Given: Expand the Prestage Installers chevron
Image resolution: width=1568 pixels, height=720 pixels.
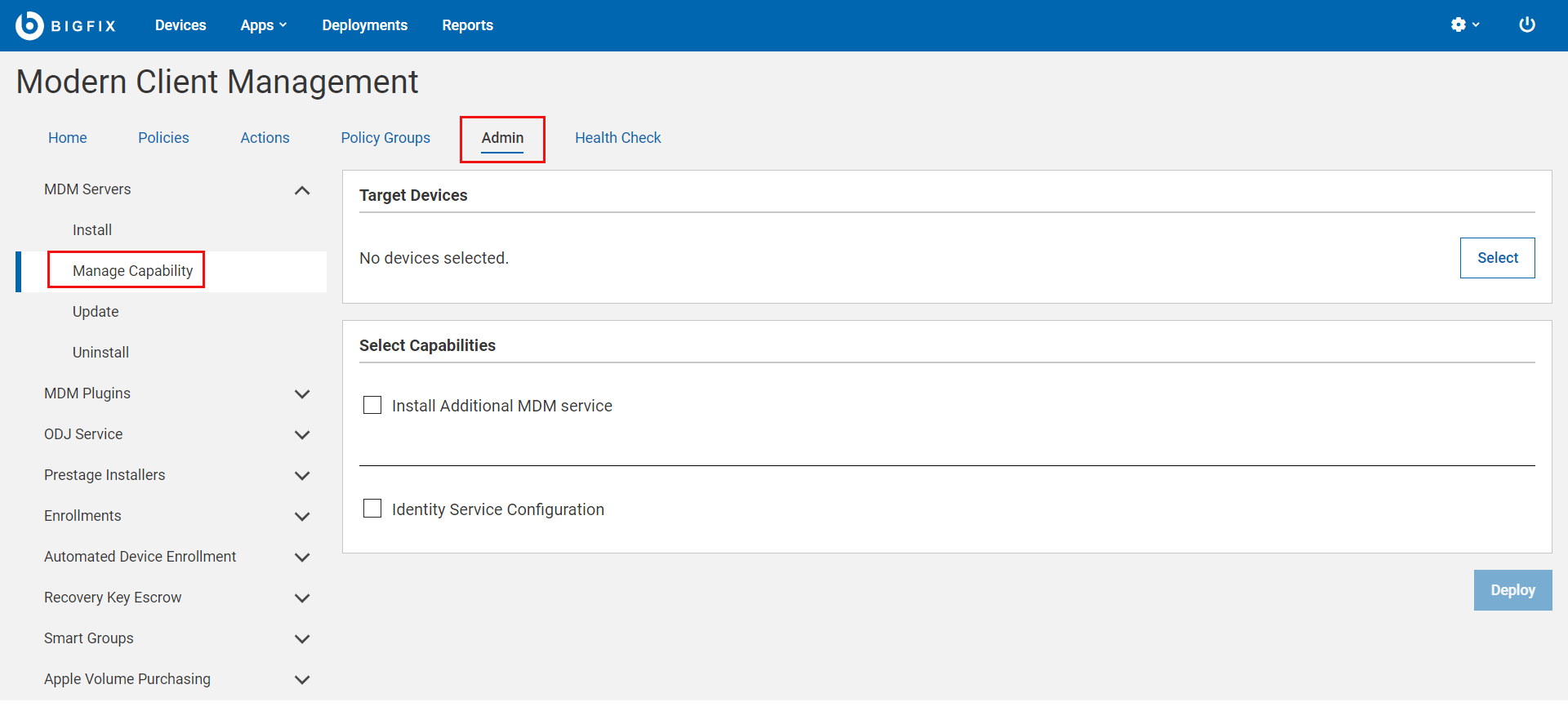Looking at the screenshot, I should coord(302,476).
